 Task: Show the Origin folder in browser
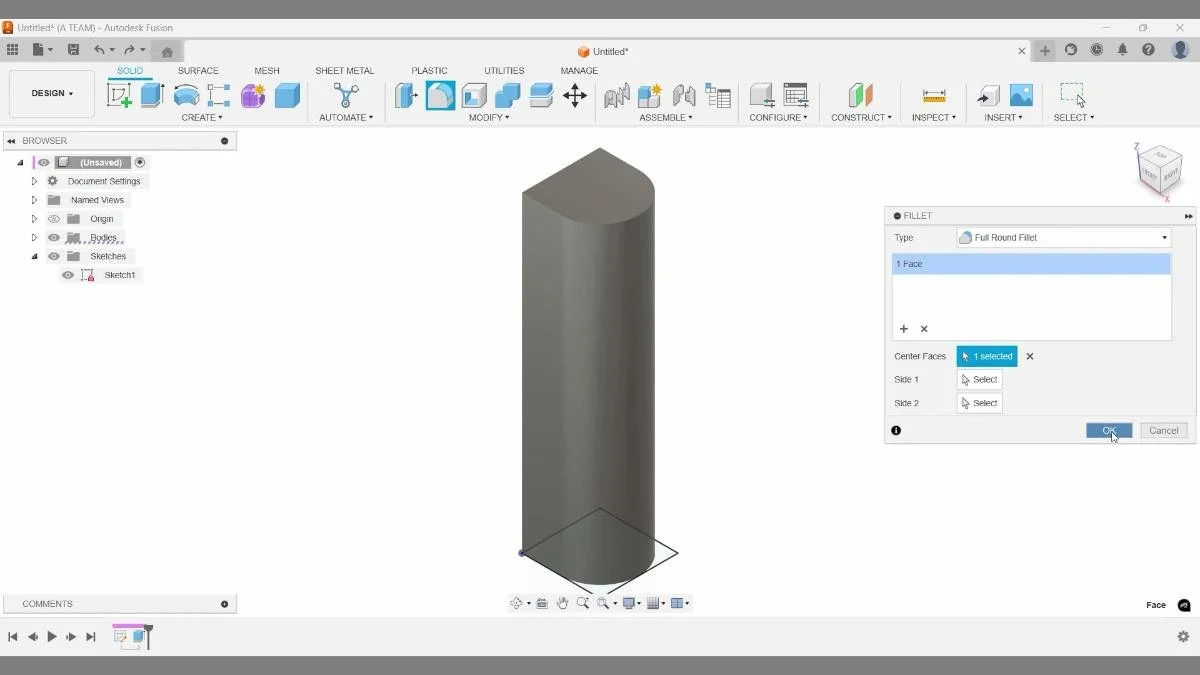(54, 218)
